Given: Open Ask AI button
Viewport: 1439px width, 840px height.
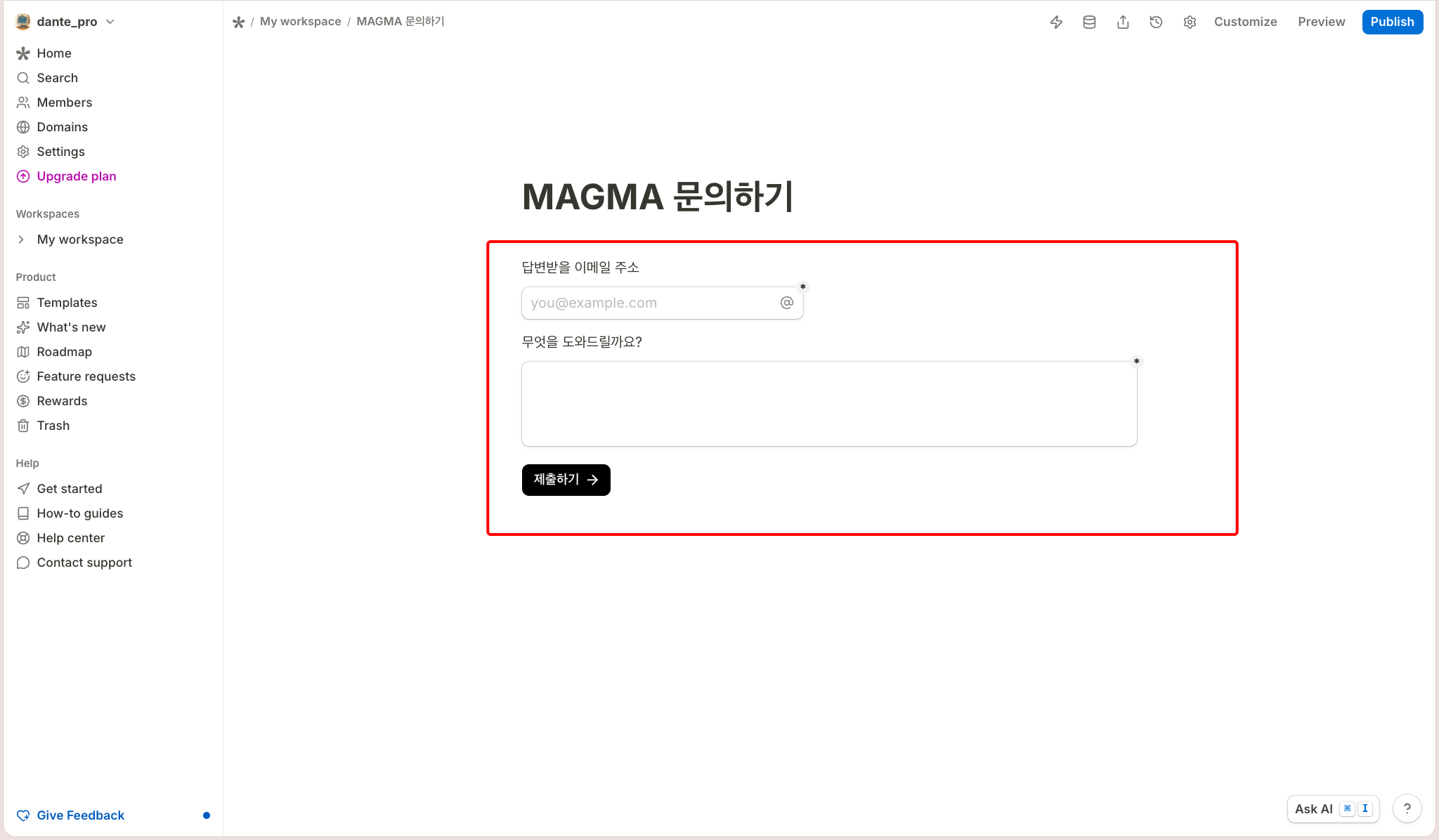Looking at the screenshot, I should pyautogui.click(x=1333, y=809).
